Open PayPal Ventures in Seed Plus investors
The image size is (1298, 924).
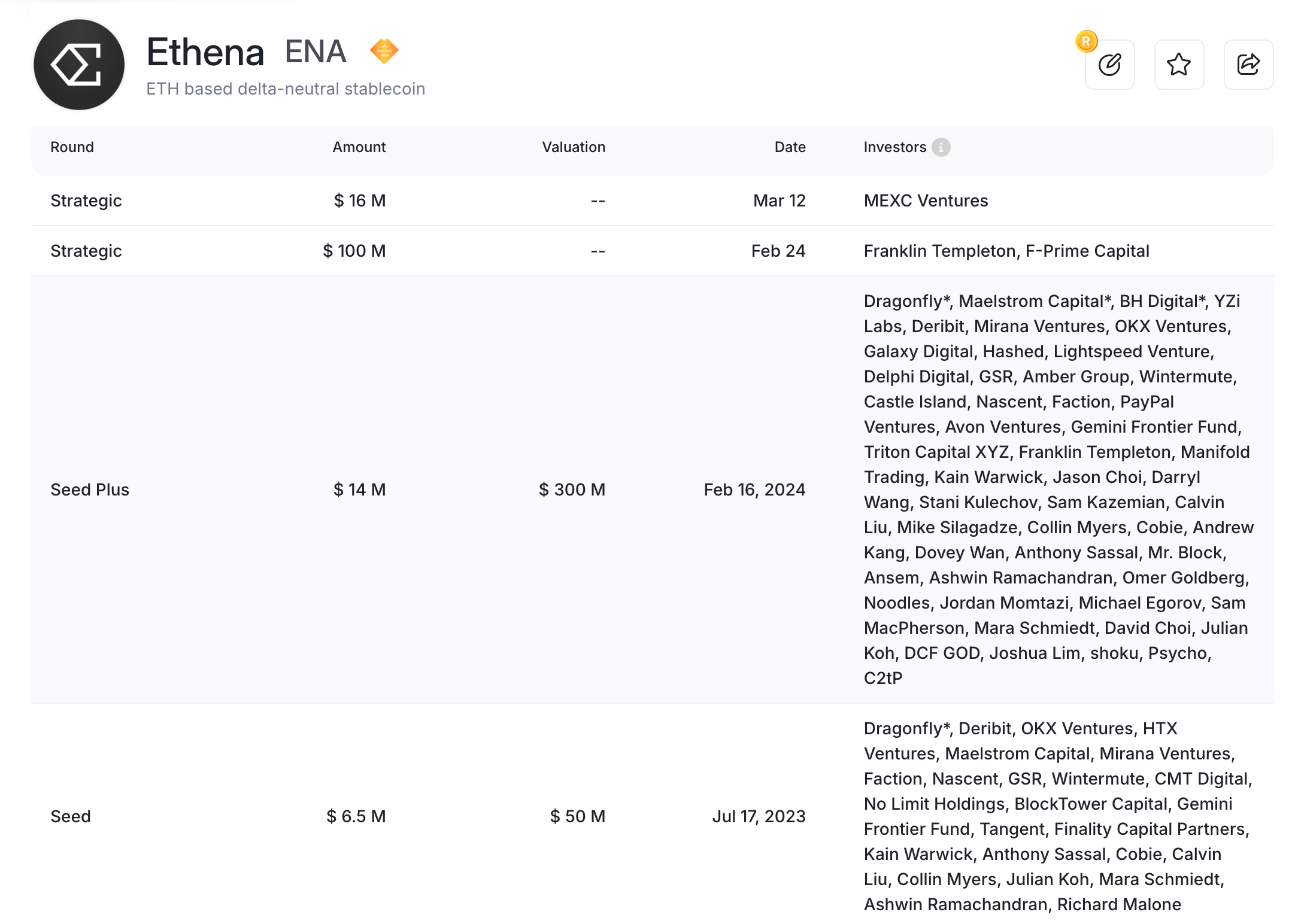pos(1146,402)
